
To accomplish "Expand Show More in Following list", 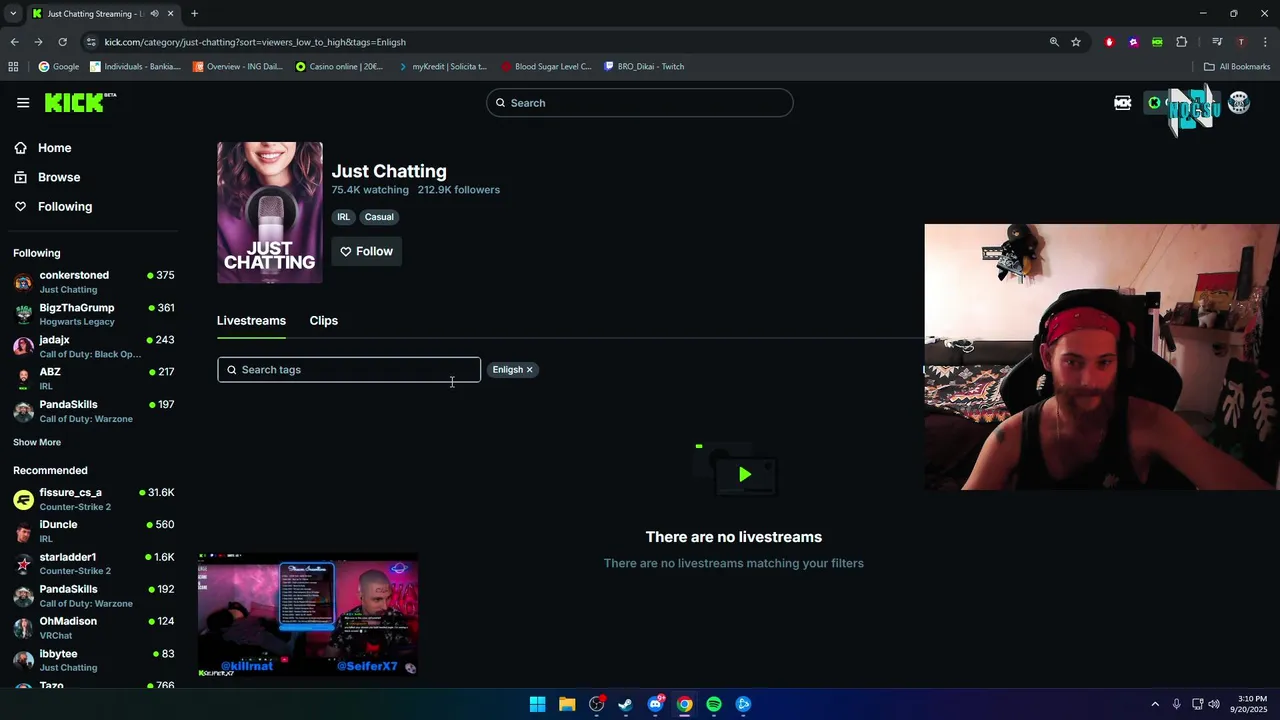I will (x=37, y=442).
